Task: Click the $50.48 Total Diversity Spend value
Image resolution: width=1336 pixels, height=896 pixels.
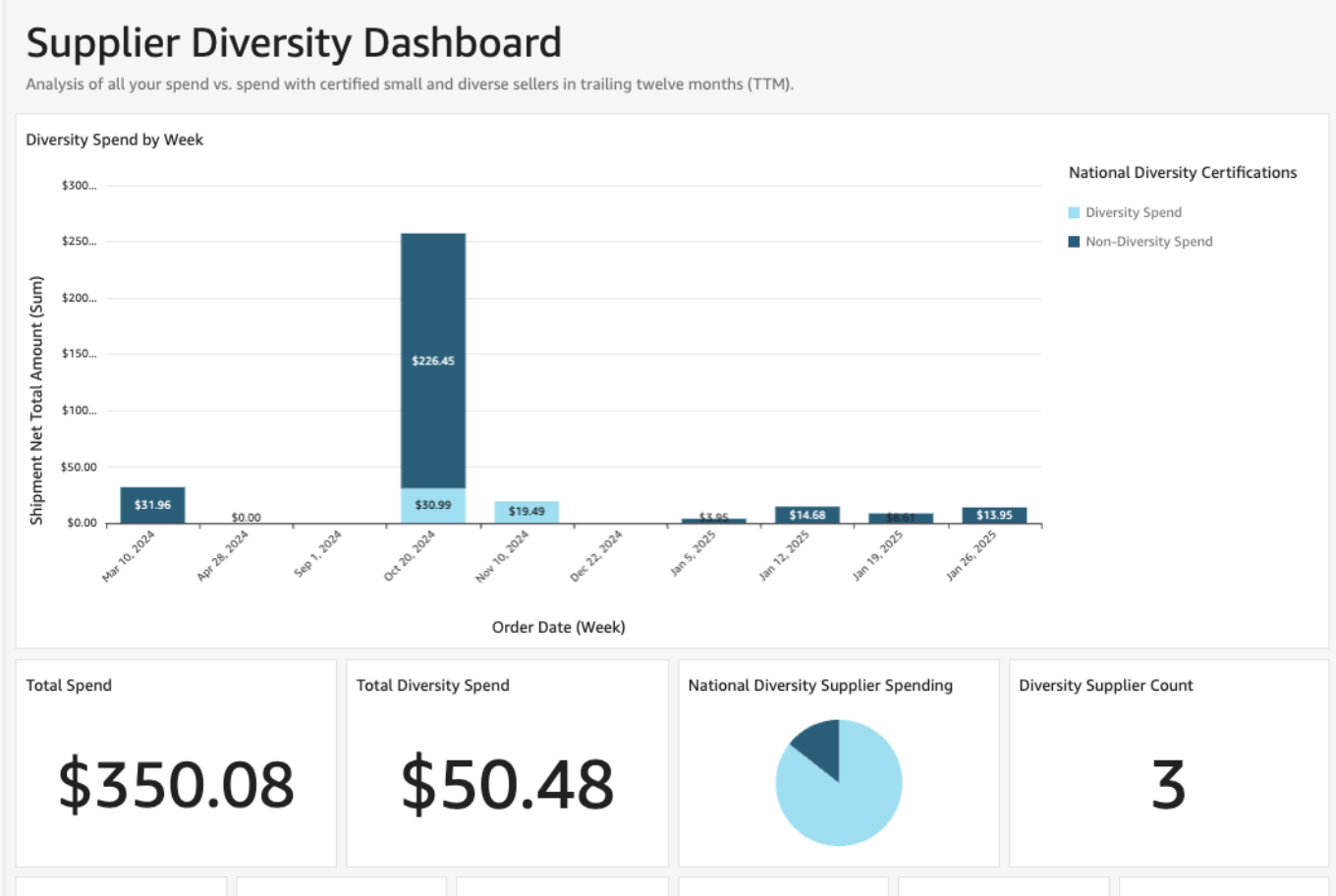Action: (507, 784)
